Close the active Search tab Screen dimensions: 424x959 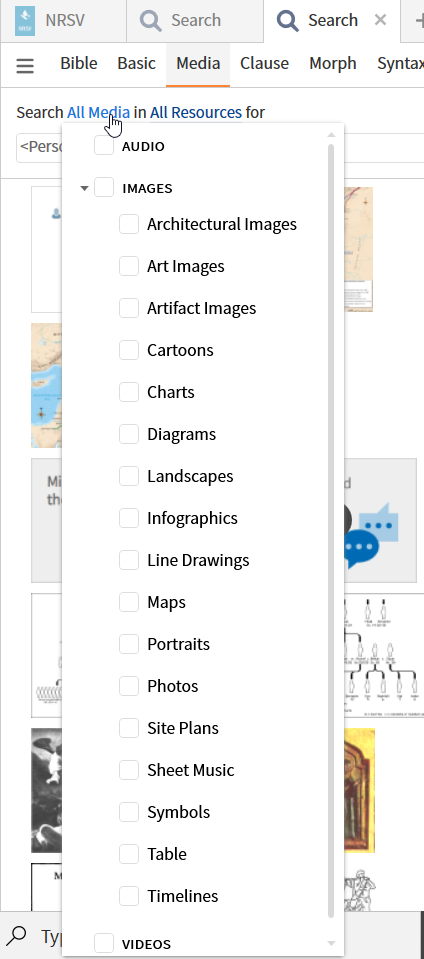point(381,20)
